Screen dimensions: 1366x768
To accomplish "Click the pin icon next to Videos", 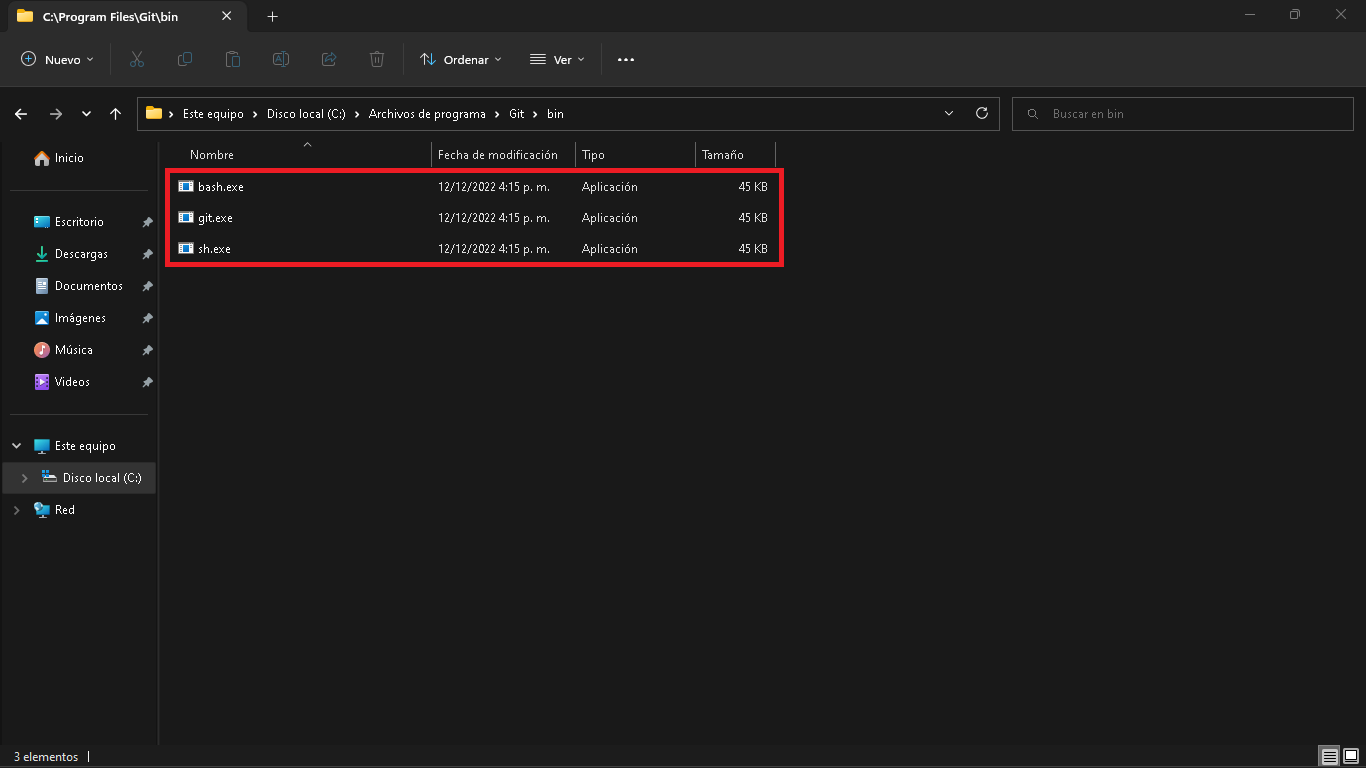I will pyautogui.click(x=147, y=382).
